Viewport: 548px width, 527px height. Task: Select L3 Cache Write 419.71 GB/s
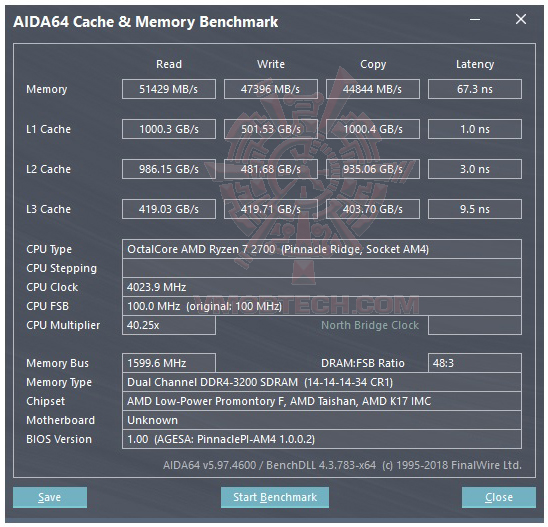point(271,209)
